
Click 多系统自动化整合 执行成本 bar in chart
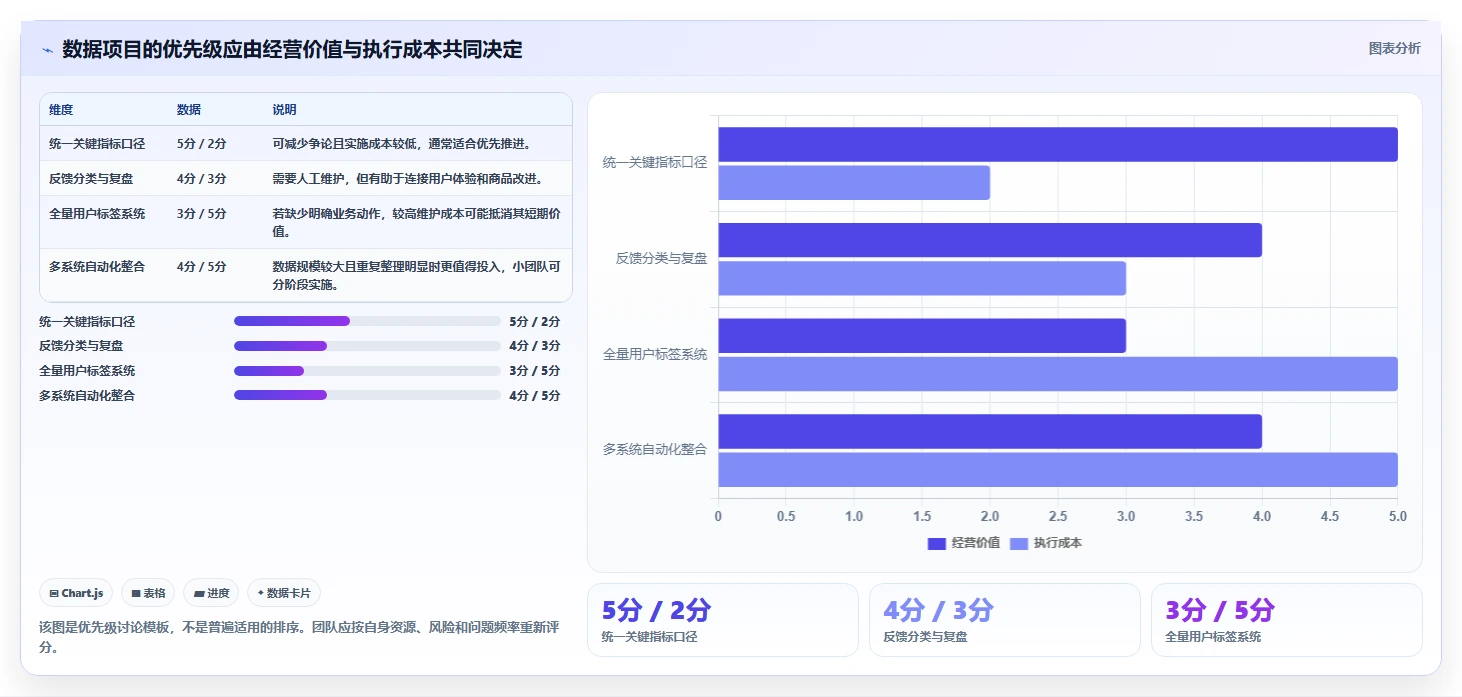point(1058,470)
